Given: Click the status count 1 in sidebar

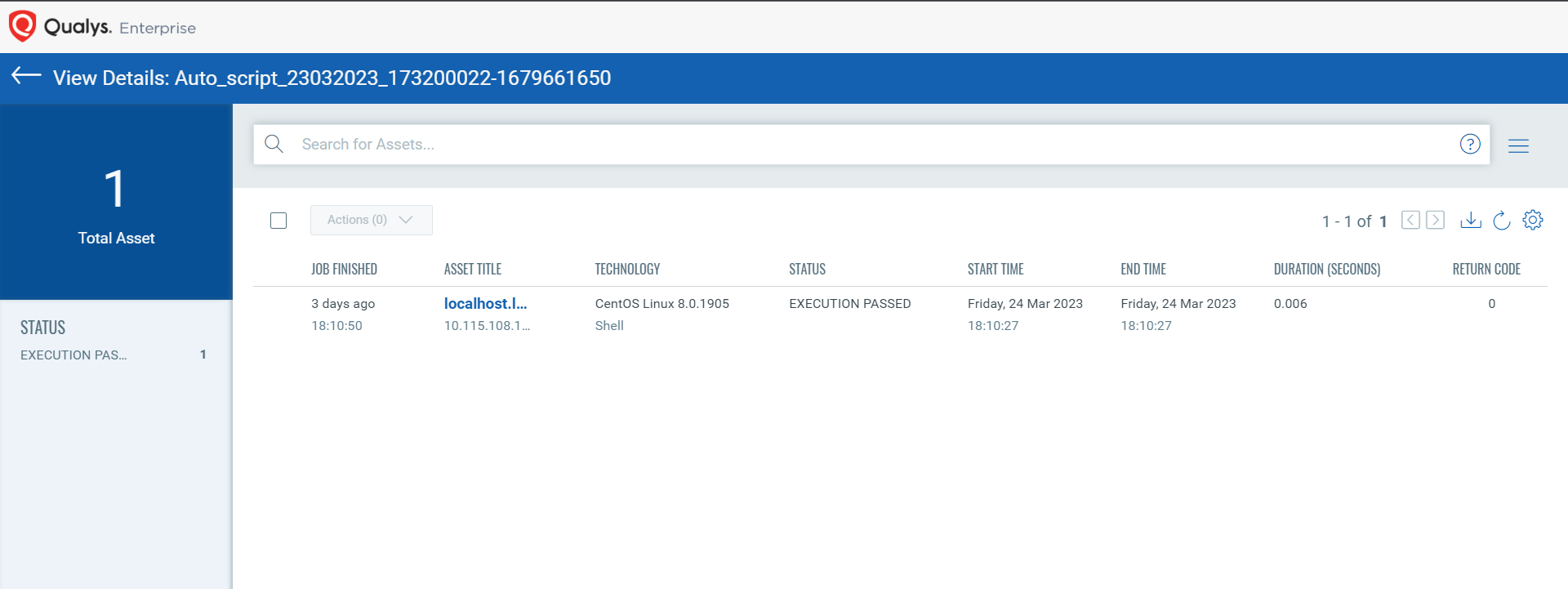Looking at the screenshot, I should (x=203, y=355).
